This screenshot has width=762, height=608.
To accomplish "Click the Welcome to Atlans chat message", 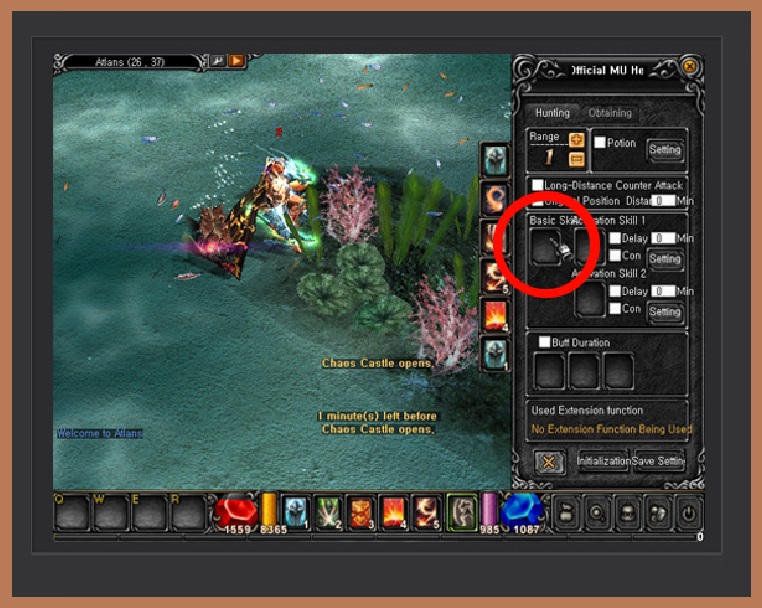I will point(100,433).
